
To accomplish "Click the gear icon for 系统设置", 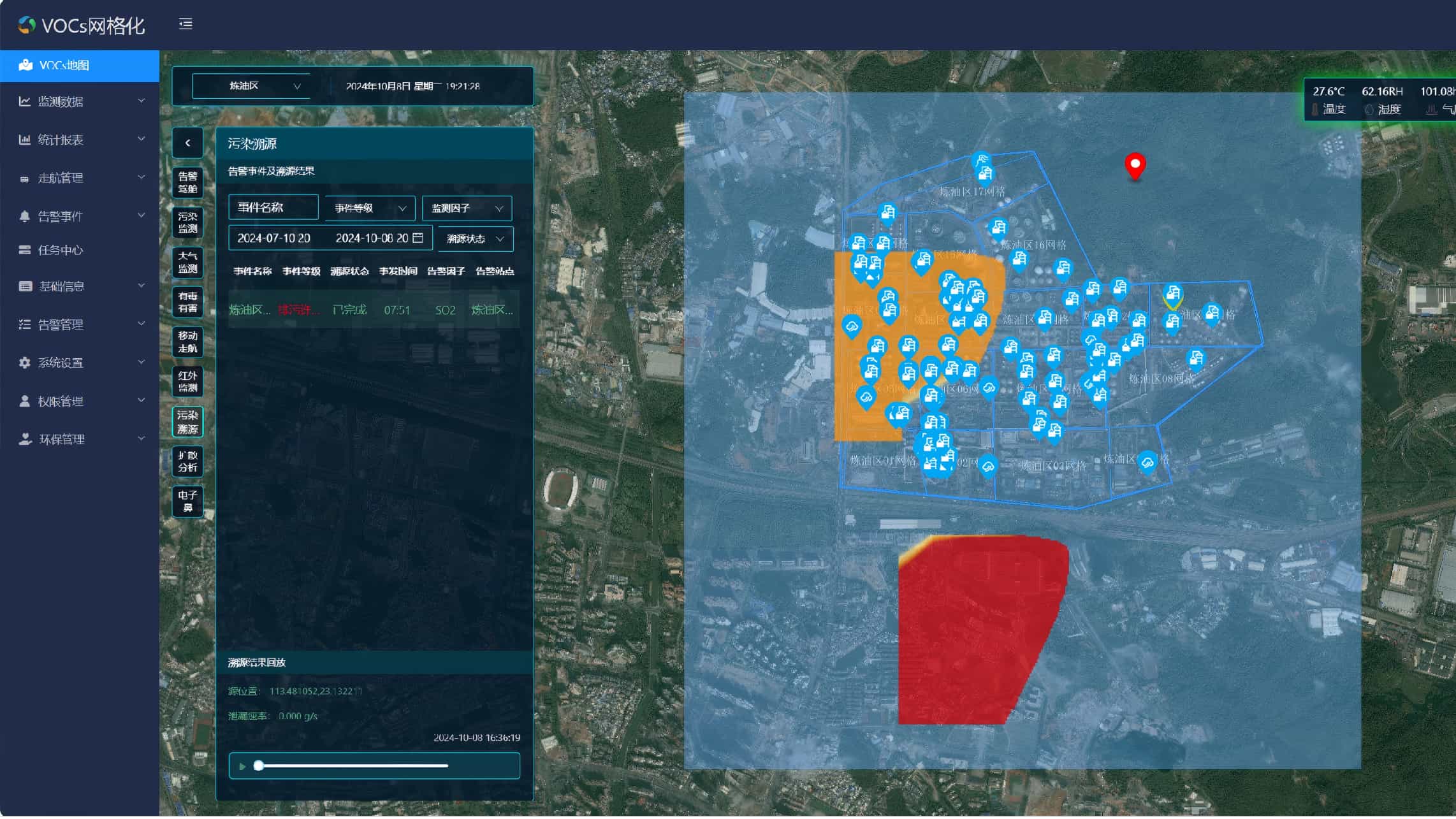I will [25, 363].
